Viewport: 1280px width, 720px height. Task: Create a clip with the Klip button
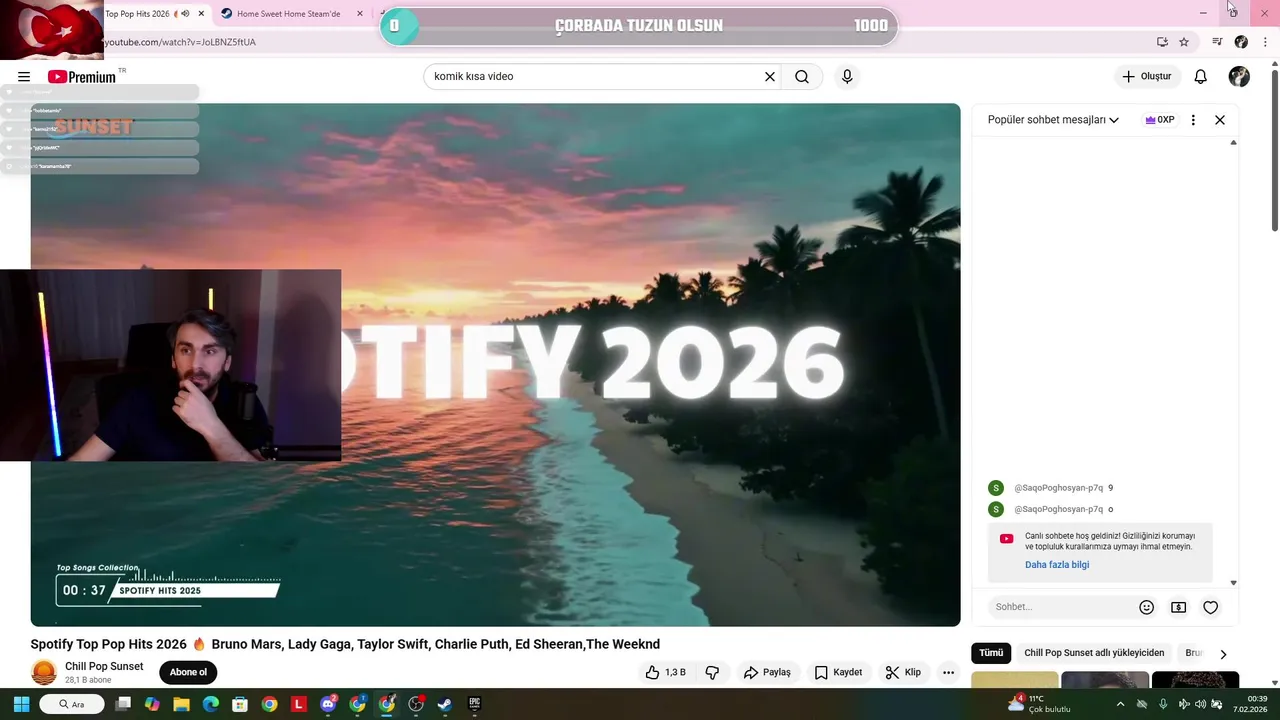pos(903,672)
